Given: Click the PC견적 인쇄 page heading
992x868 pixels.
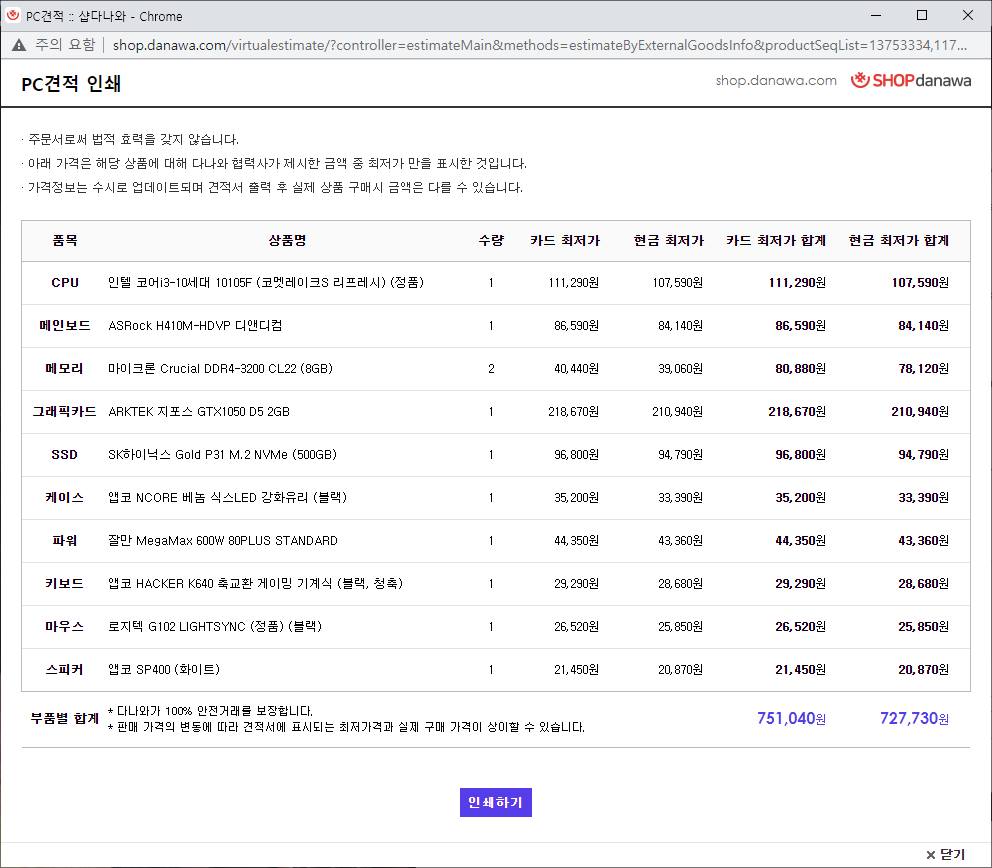Looking at the screenshot, I should click(x=71, y=84).
